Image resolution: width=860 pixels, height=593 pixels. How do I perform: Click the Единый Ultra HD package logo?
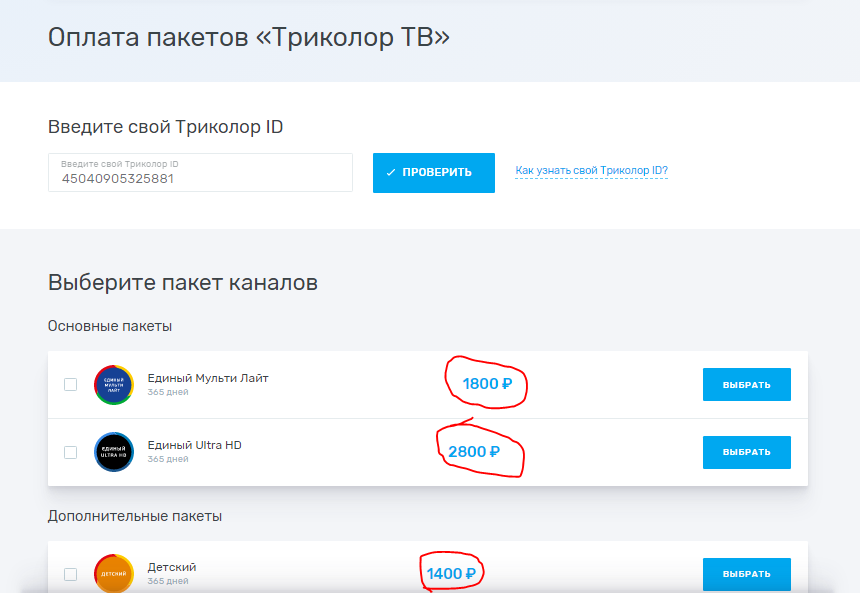tap(114, 452)
